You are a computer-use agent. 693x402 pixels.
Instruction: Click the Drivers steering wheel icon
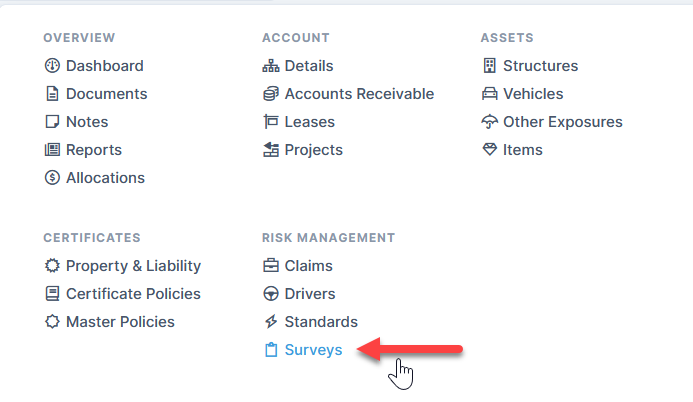[271, 294]
